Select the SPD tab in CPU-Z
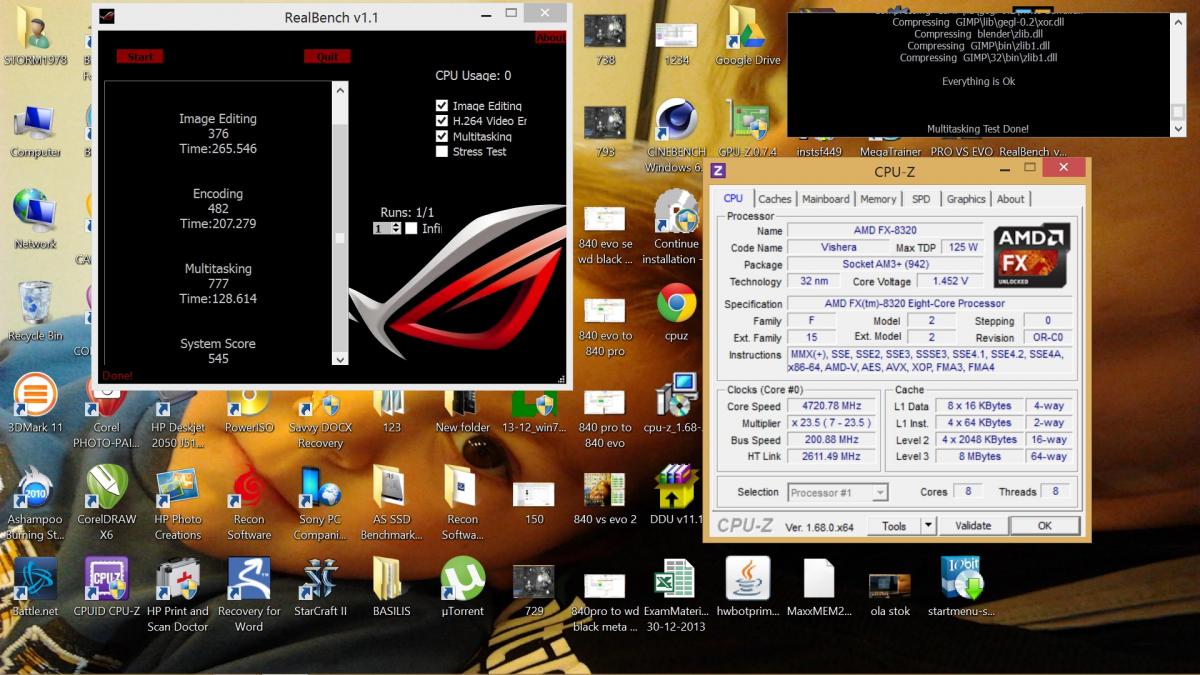1200x675 pixels. [921, 199]
